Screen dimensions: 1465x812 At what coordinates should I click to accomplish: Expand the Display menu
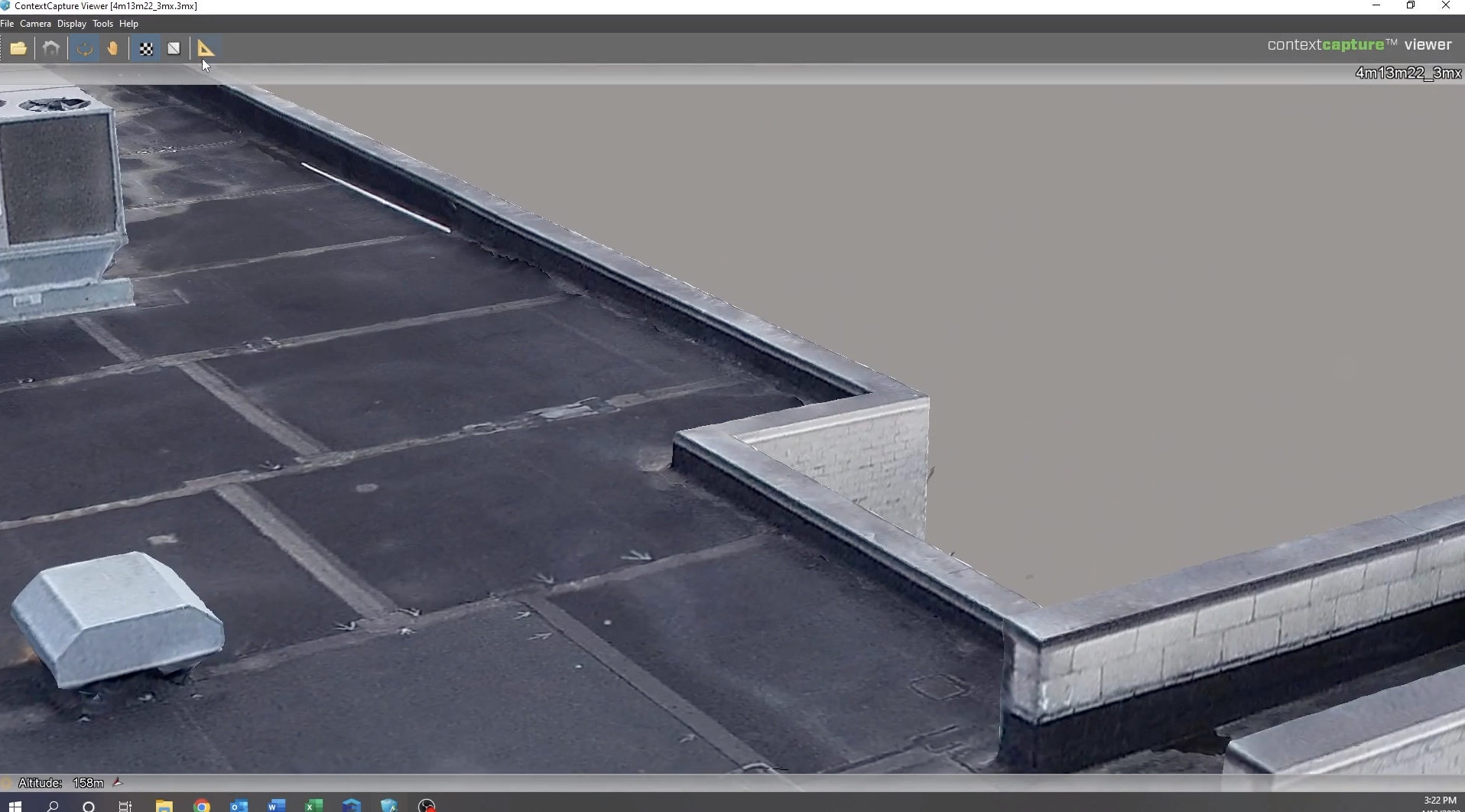pos(72,24)
